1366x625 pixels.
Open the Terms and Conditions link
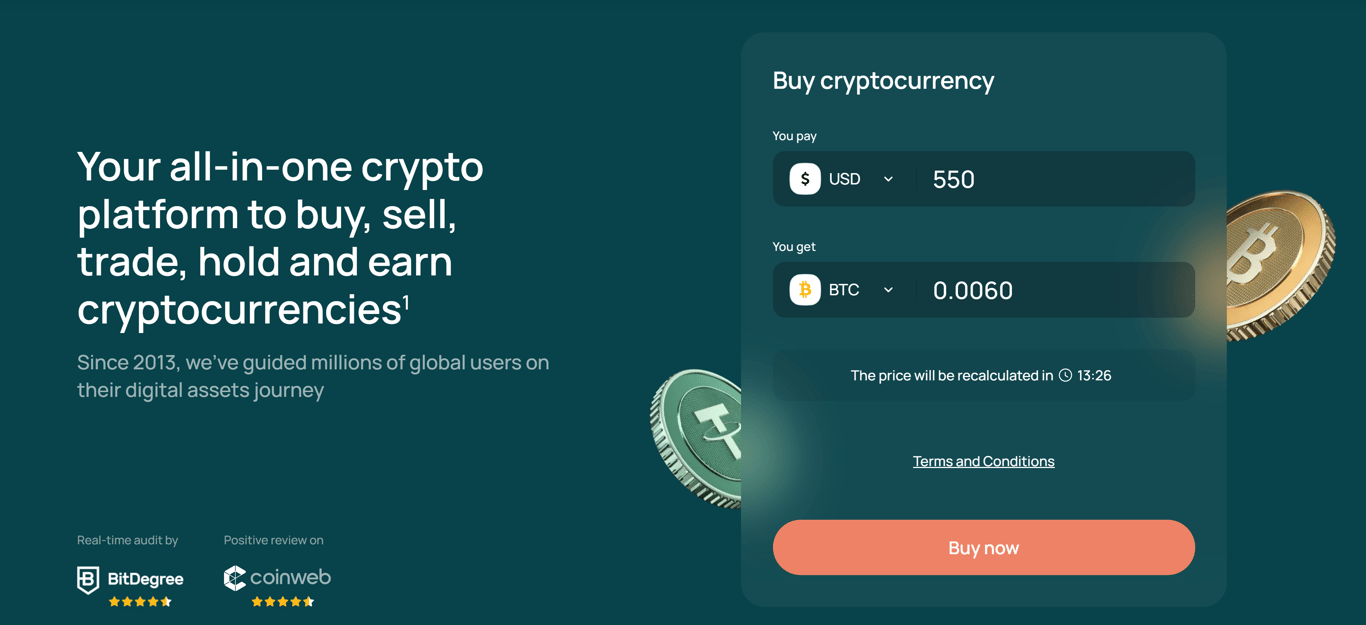click(x=983, y=461)
